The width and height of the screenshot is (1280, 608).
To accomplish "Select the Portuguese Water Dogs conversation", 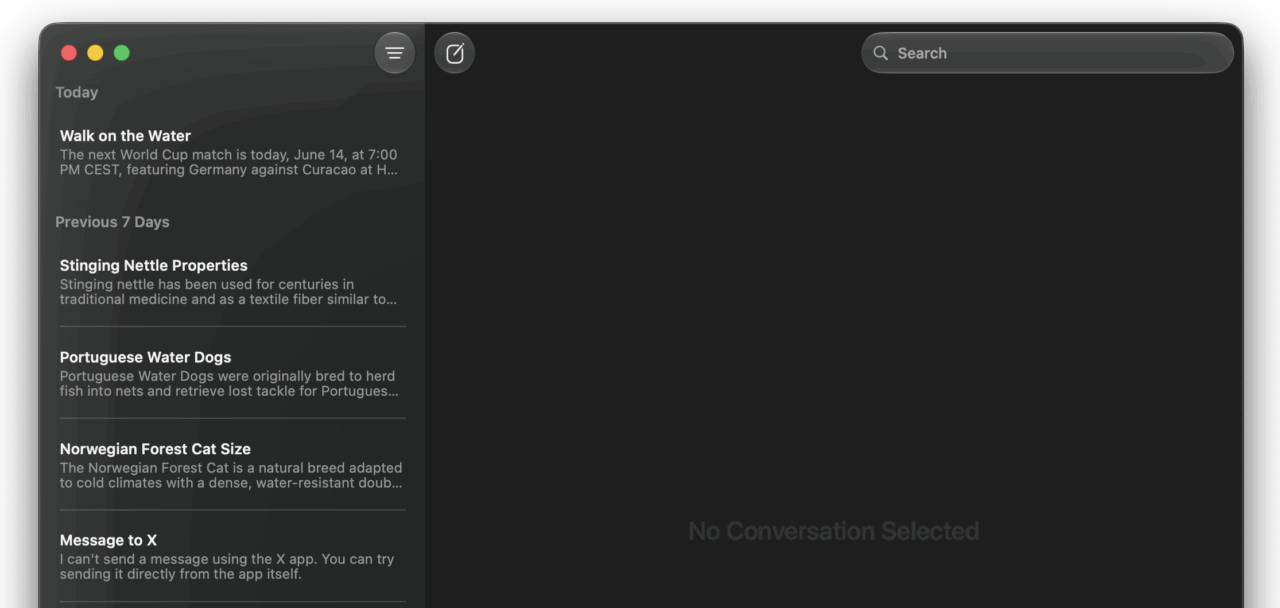I will [233, 374].
